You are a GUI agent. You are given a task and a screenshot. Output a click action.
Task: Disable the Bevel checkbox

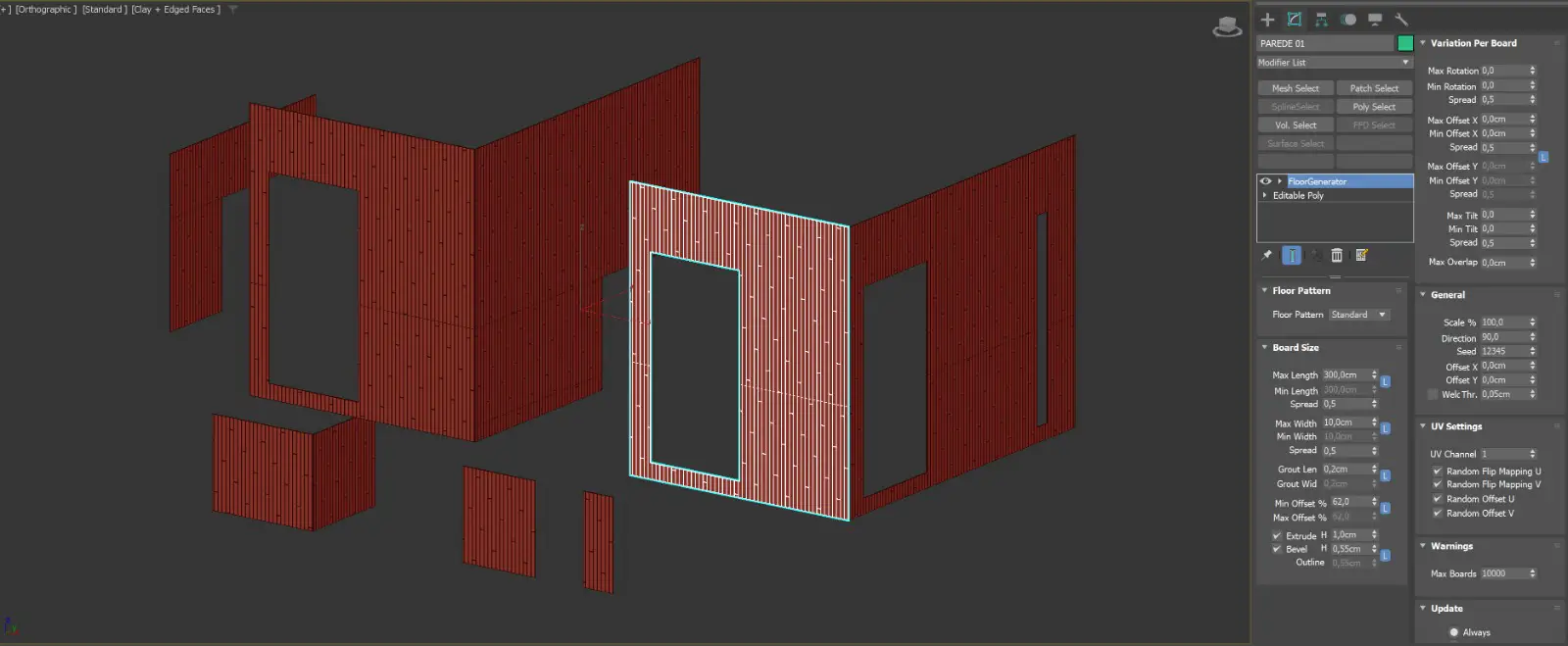(1277, 549)
